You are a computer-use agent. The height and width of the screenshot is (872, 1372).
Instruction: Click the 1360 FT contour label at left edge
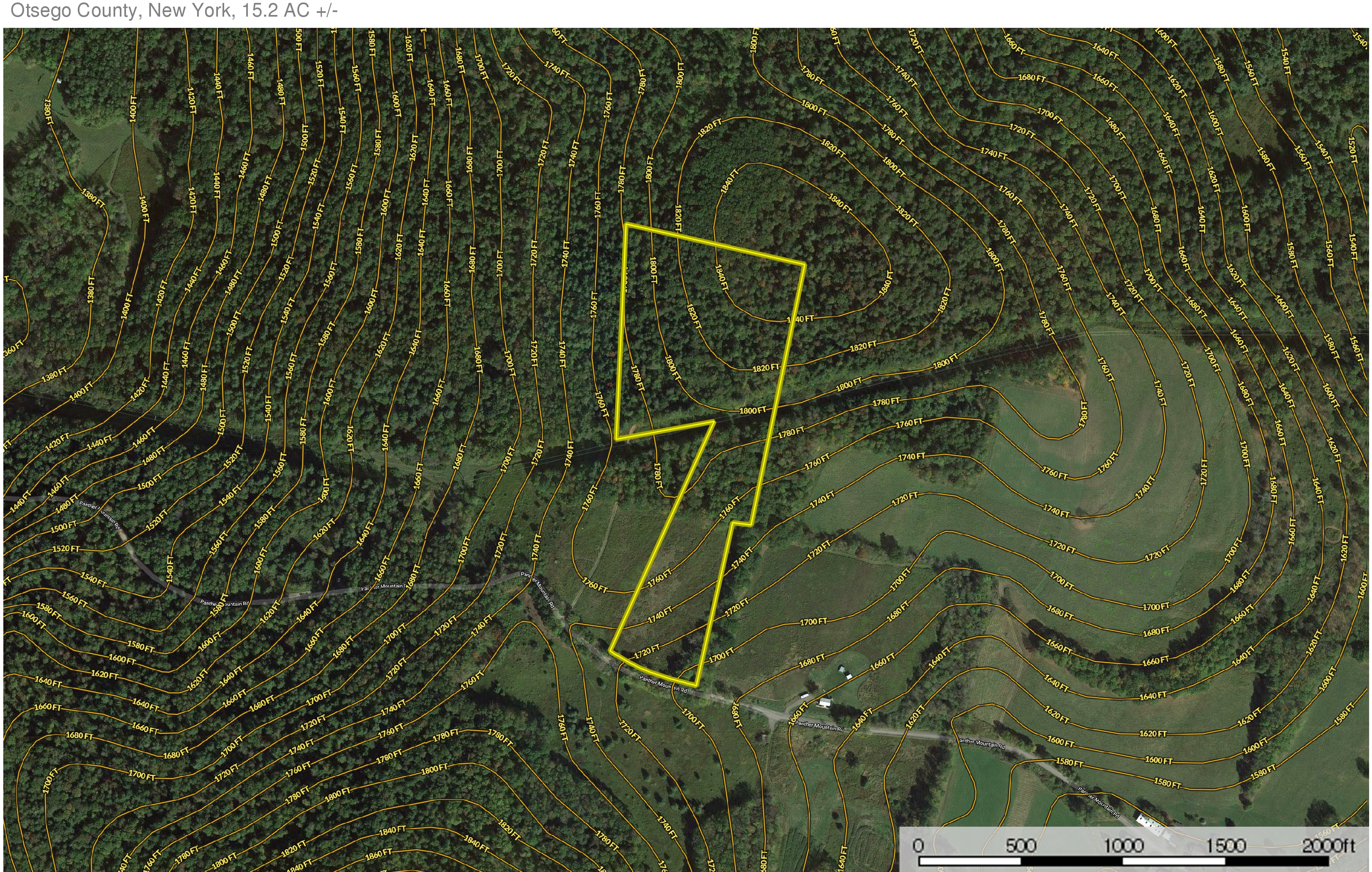pyautogui.click(x=14, y=348)
